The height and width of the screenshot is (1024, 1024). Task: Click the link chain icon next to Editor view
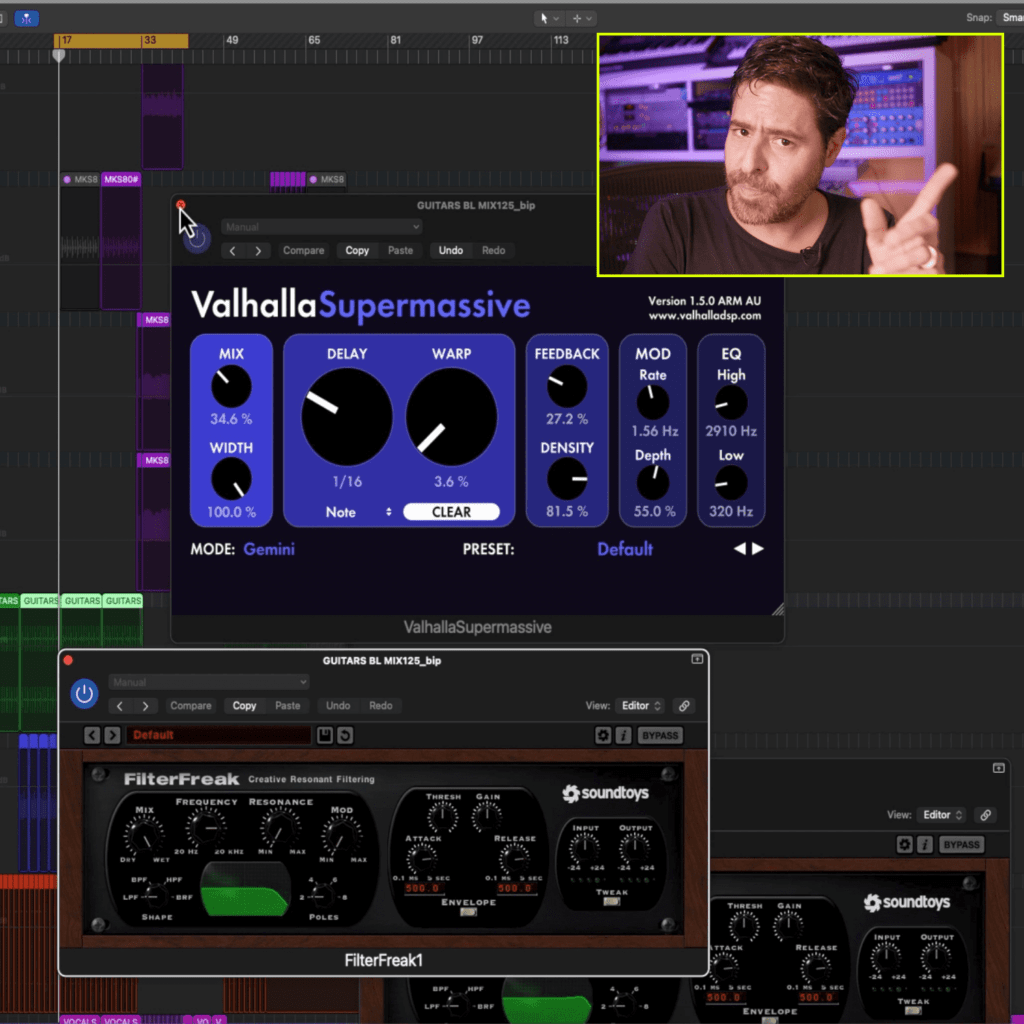coord(684,705)
